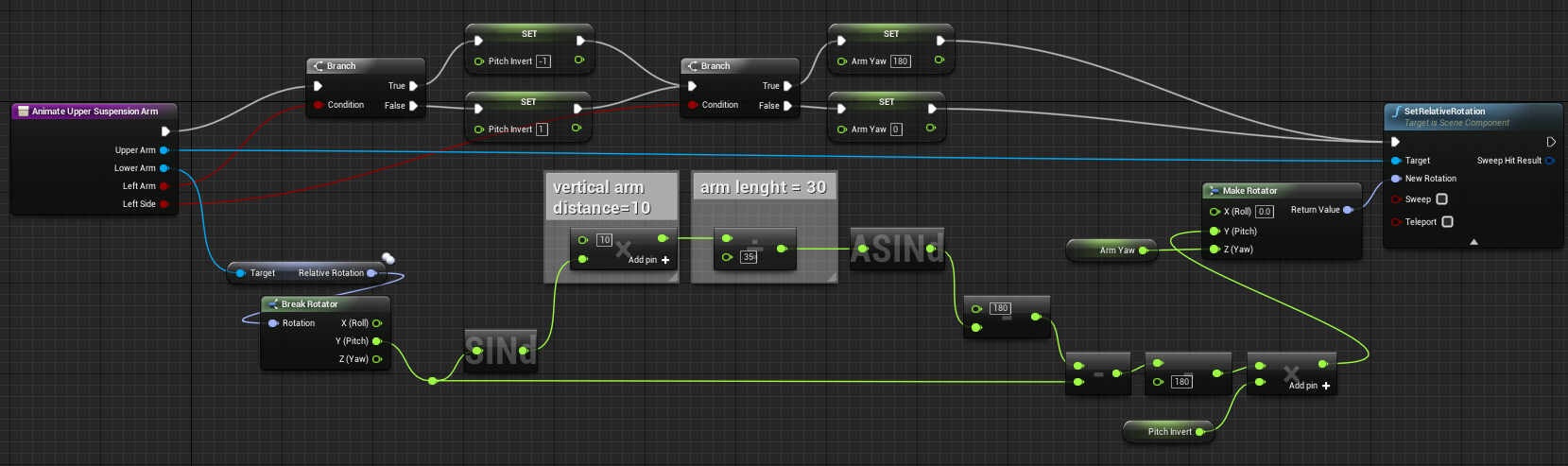
Task: Click the Target pin on the Relative Rotation getter
Action: (x=241, y=273)
